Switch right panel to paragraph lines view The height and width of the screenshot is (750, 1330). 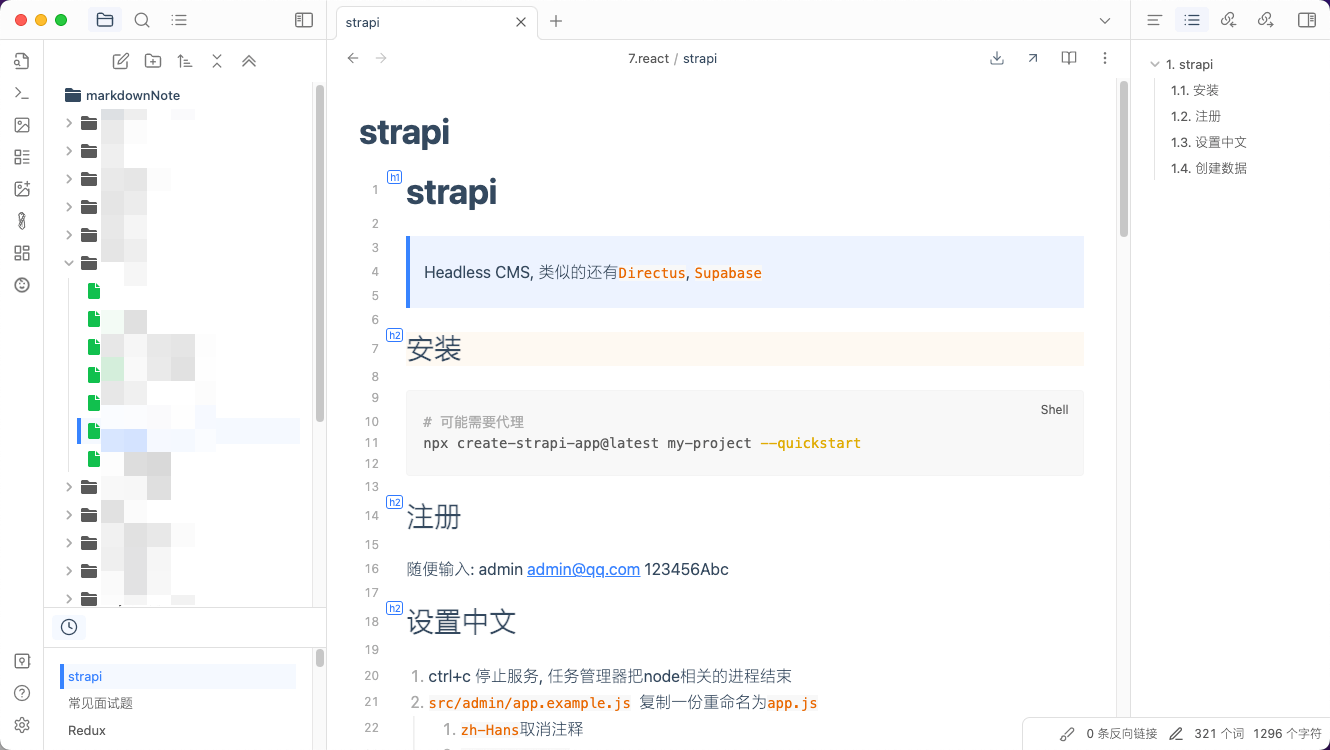pyautogui.click(x=1154, y=20)
